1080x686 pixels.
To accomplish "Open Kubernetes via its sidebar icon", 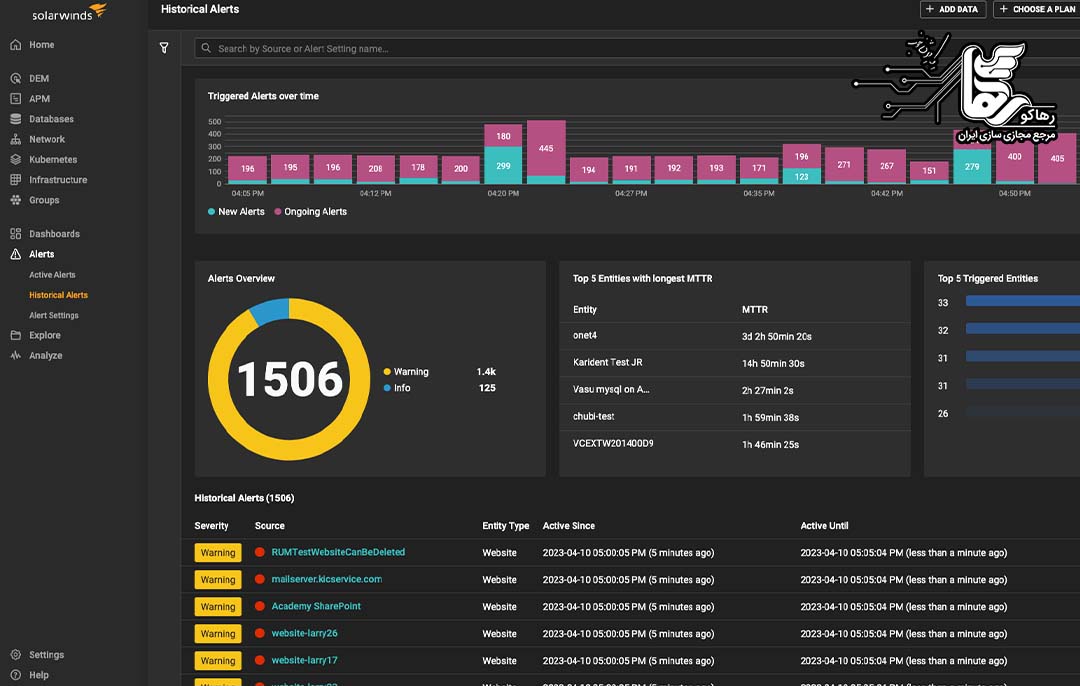I will tap(15, 159).
